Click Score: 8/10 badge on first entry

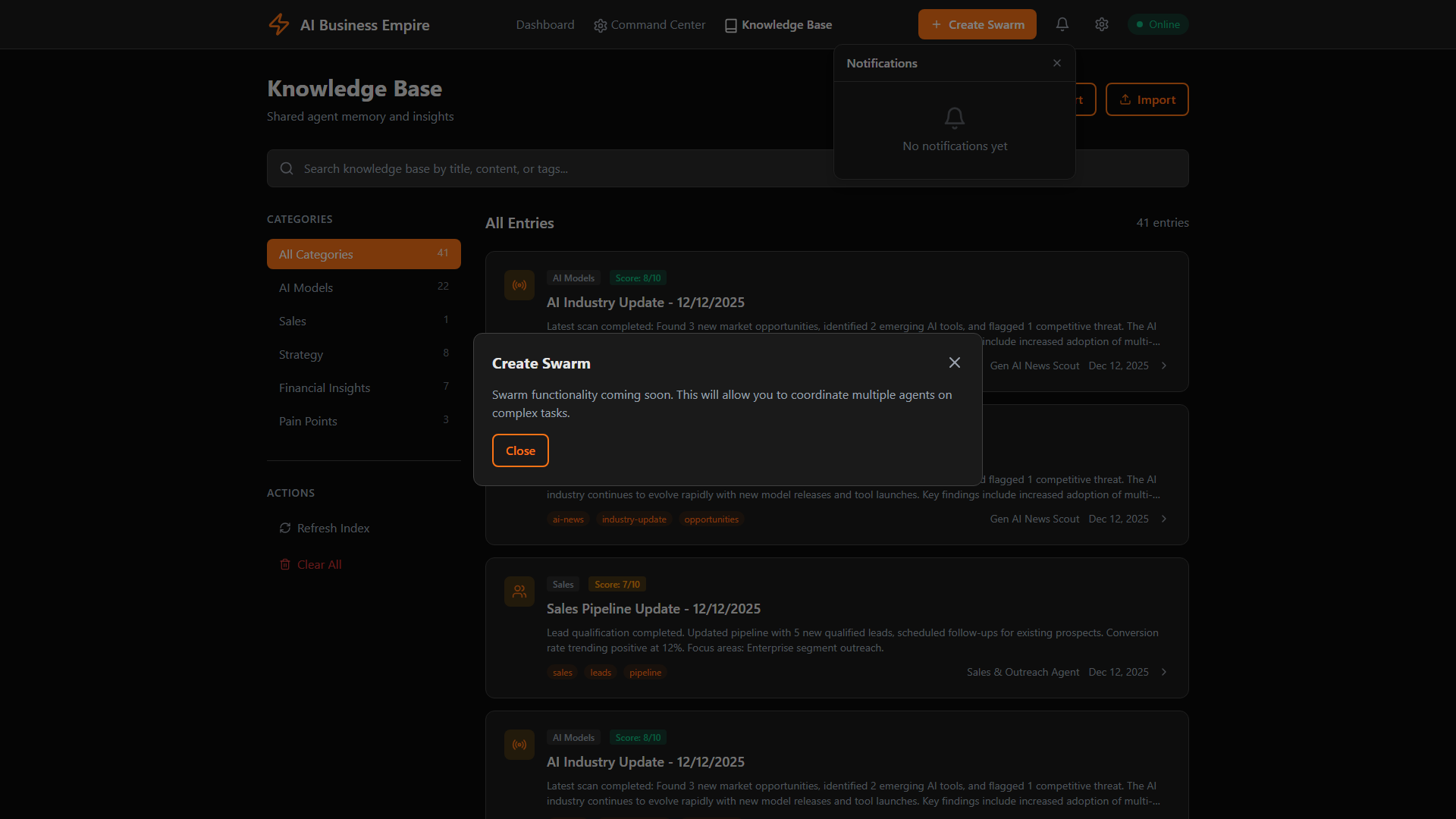click(638, 278)
